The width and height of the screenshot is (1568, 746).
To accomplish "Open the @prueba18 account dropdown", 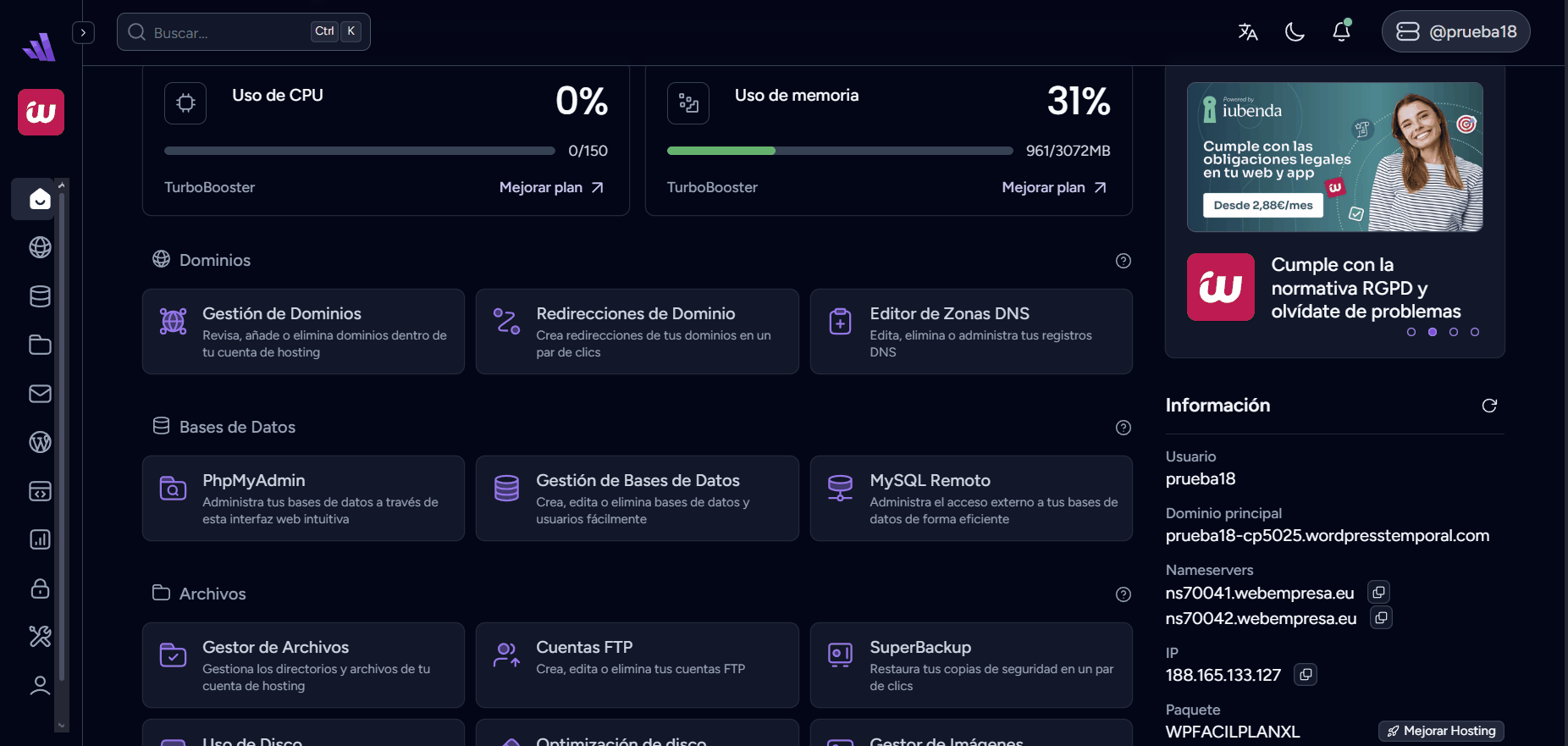I will [x=1455, y=32].
